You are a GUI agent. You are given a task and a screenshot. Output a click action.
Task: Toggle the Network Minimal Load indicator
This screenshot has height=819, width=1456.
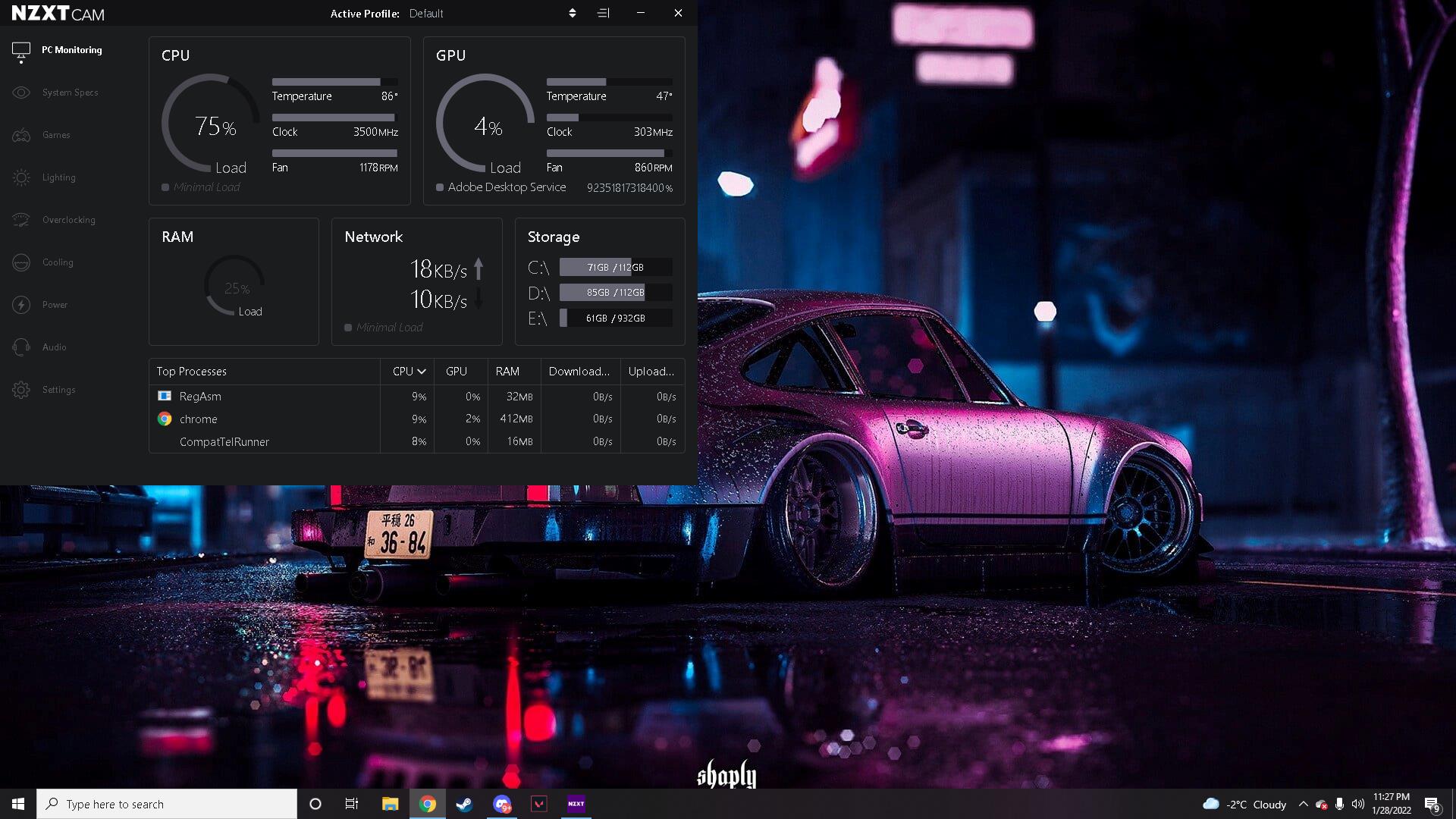click(x=348, y=328)
